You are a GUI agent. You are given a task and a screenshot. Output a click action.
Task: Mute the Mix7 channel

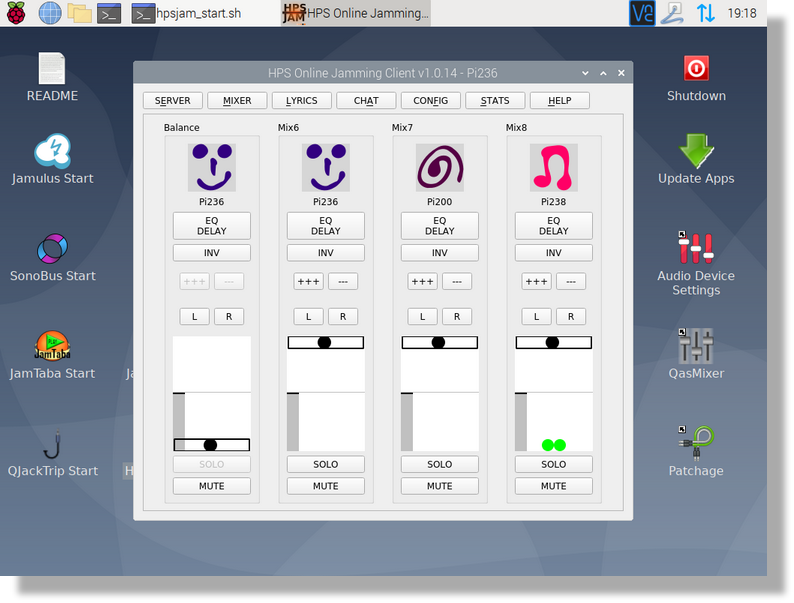440,486
